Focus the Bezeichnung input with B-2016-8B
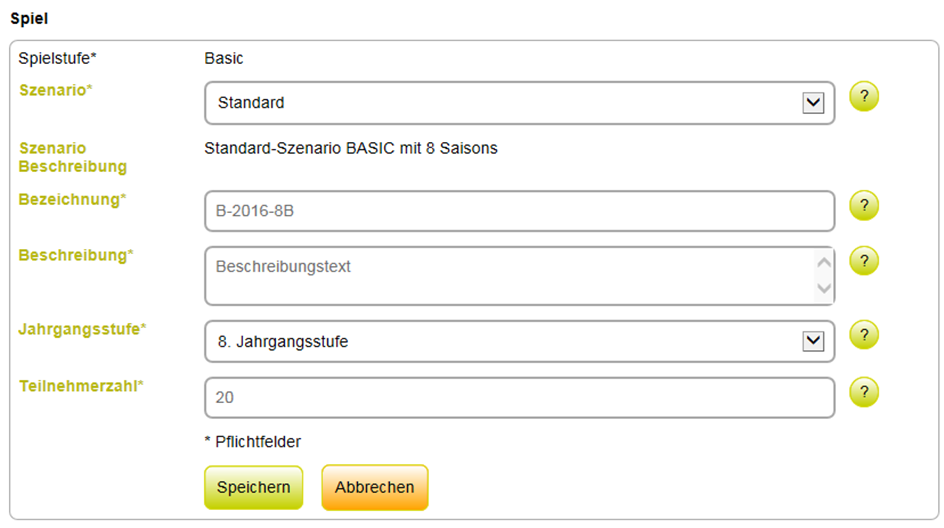 click(x=520, y=211)
